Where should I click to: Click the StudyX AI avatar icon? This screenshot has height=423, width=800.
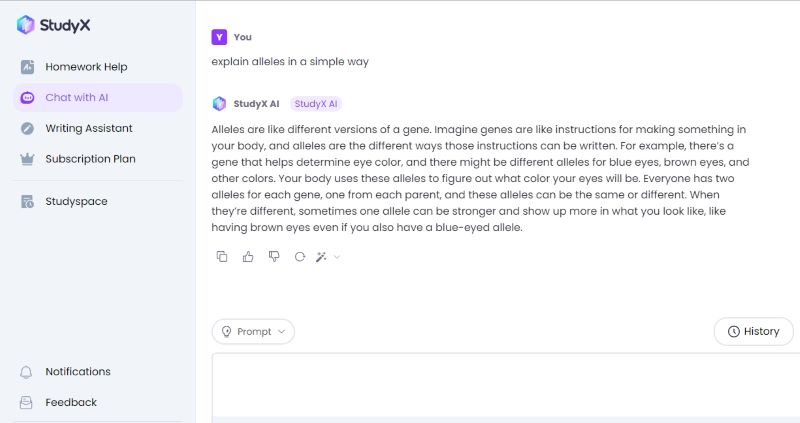point(219,103)
